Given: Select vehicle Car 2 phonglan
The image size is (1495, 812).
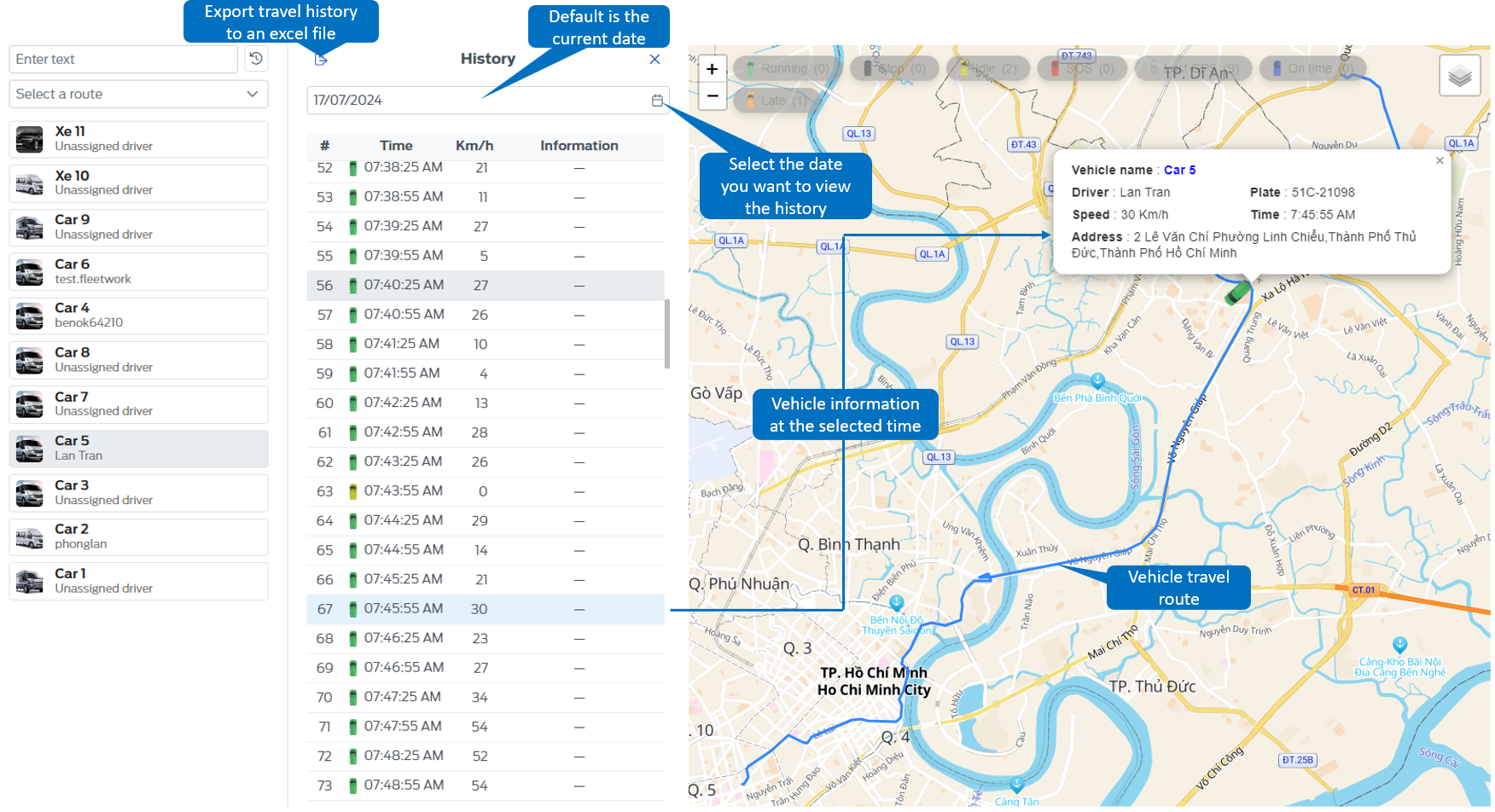Looking at the screenshot, I should (138, 537).
